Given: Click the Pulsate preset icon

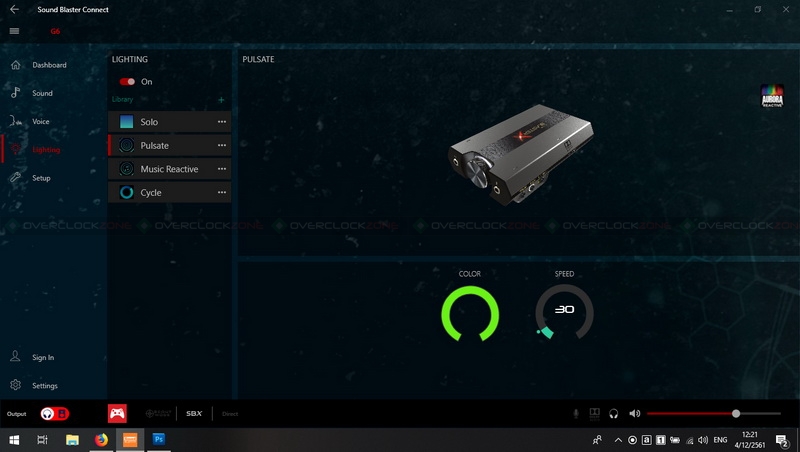Looking at the screenshot, I should [x=126, y=145].
